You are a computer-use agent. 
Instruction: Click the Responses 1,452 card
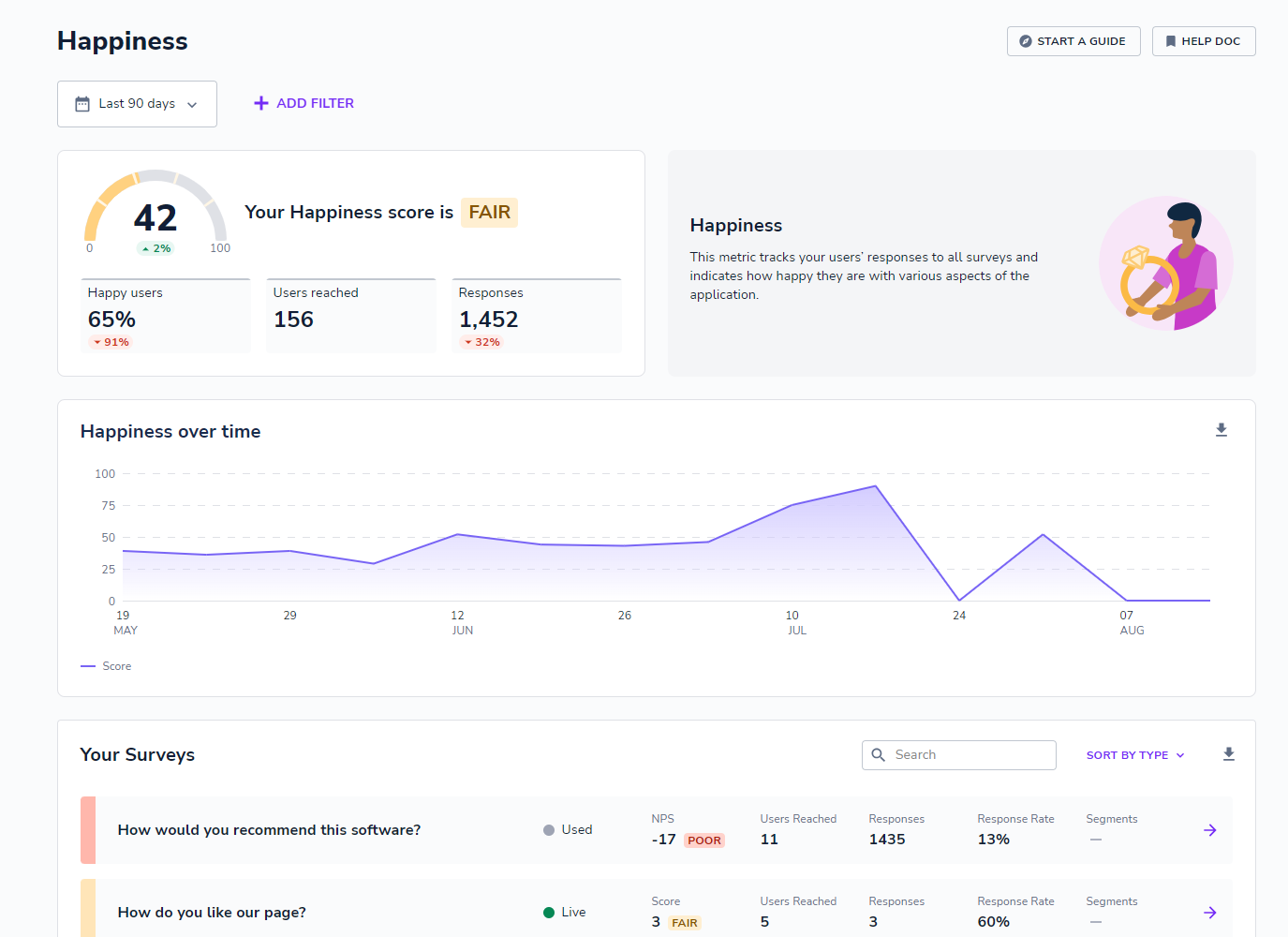click(x=537, y=316)
